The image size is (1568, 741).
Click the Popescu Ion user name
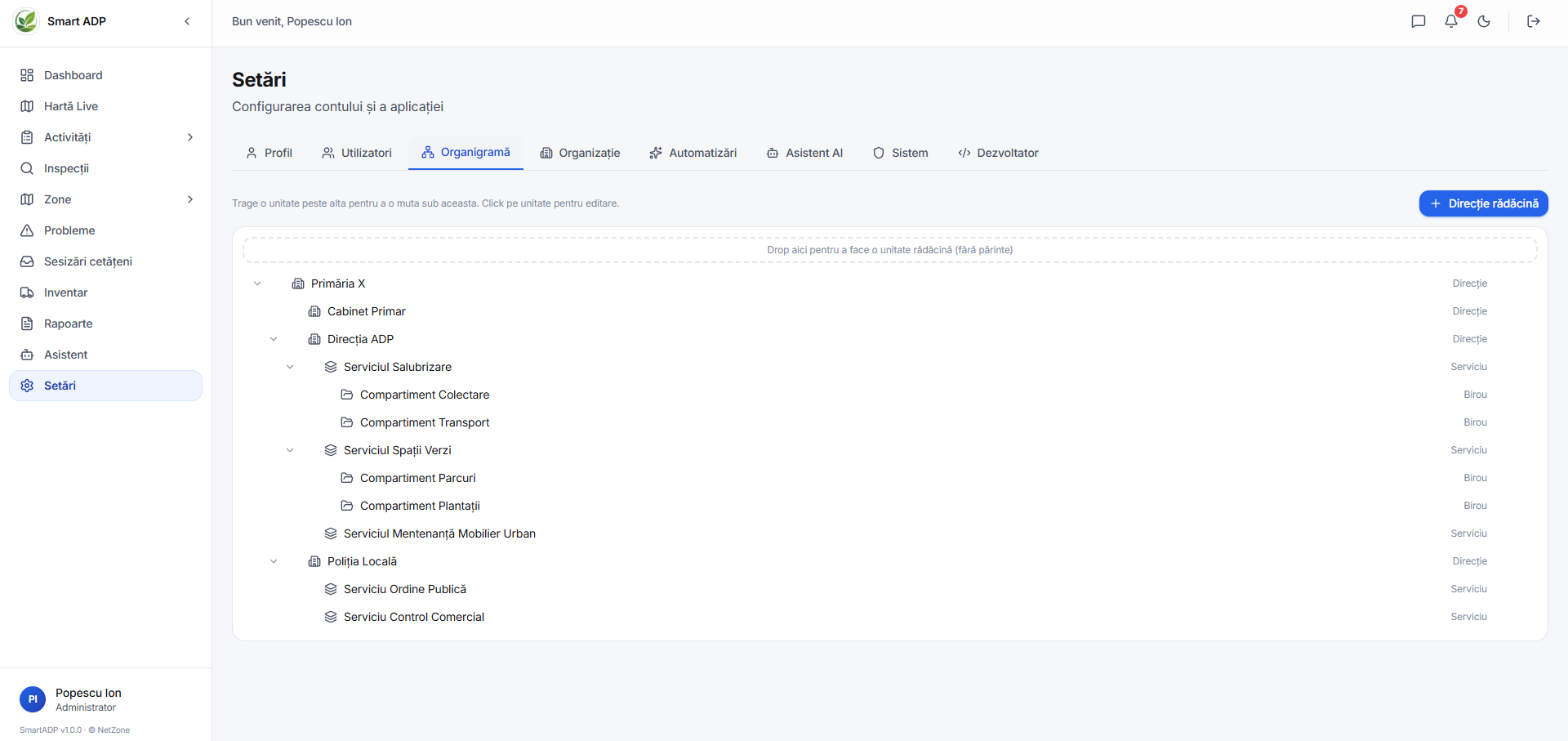(88, 693)
